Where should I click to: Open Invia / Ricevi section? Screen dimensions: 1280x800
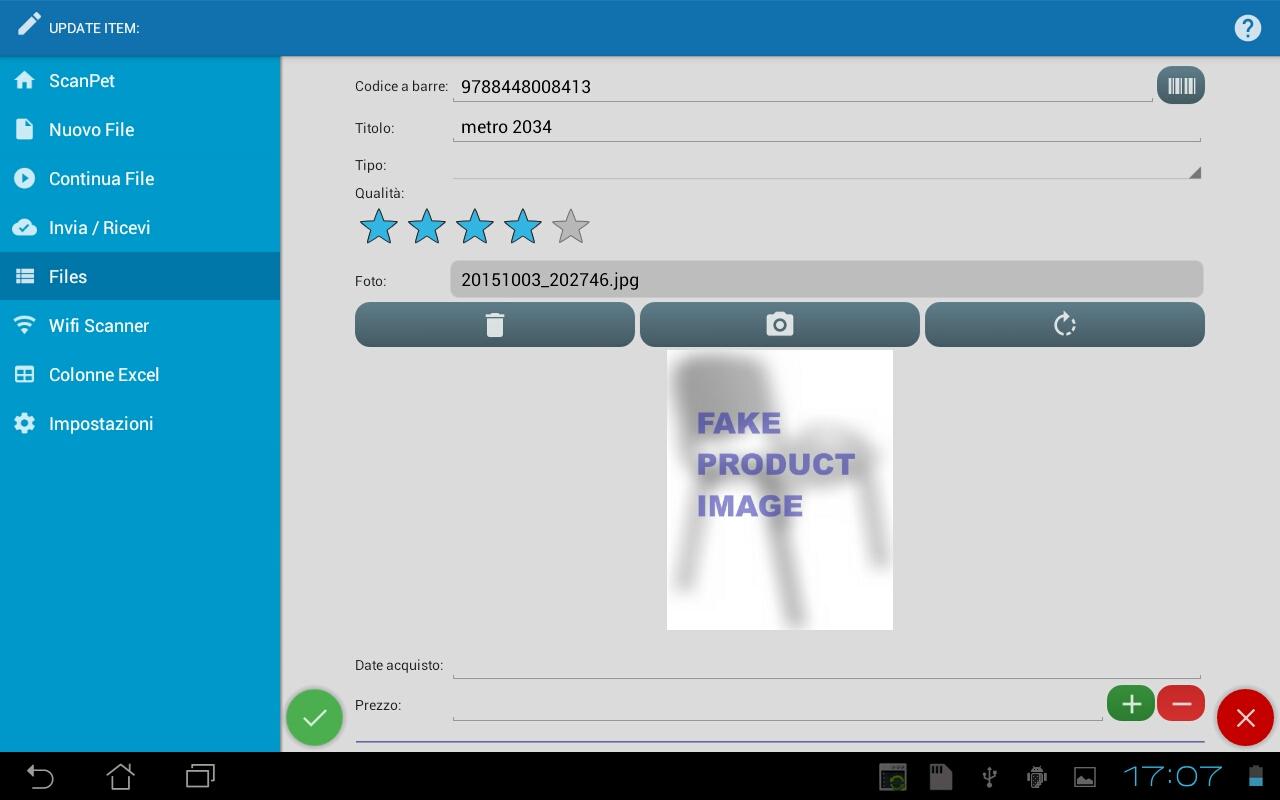click(140, 227)
